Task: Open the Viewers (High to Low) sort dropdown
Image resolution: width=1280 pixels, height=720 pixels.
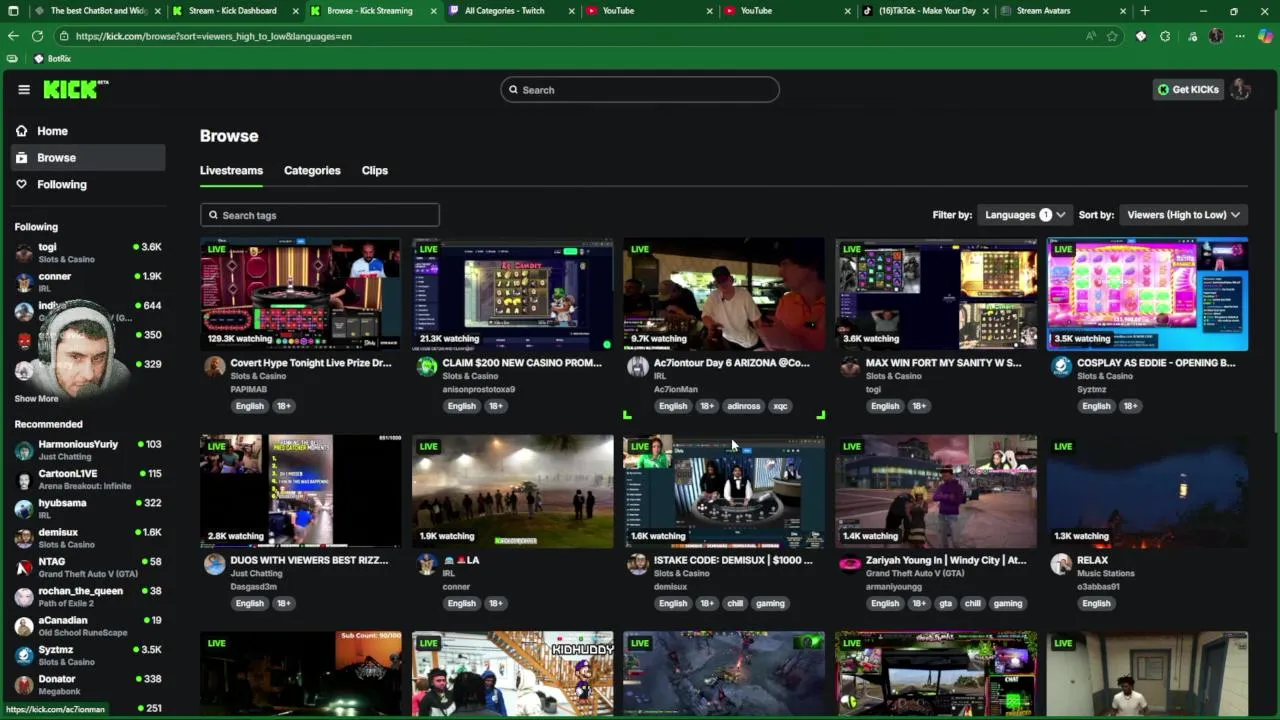Action: click(x=1184, y=215)
